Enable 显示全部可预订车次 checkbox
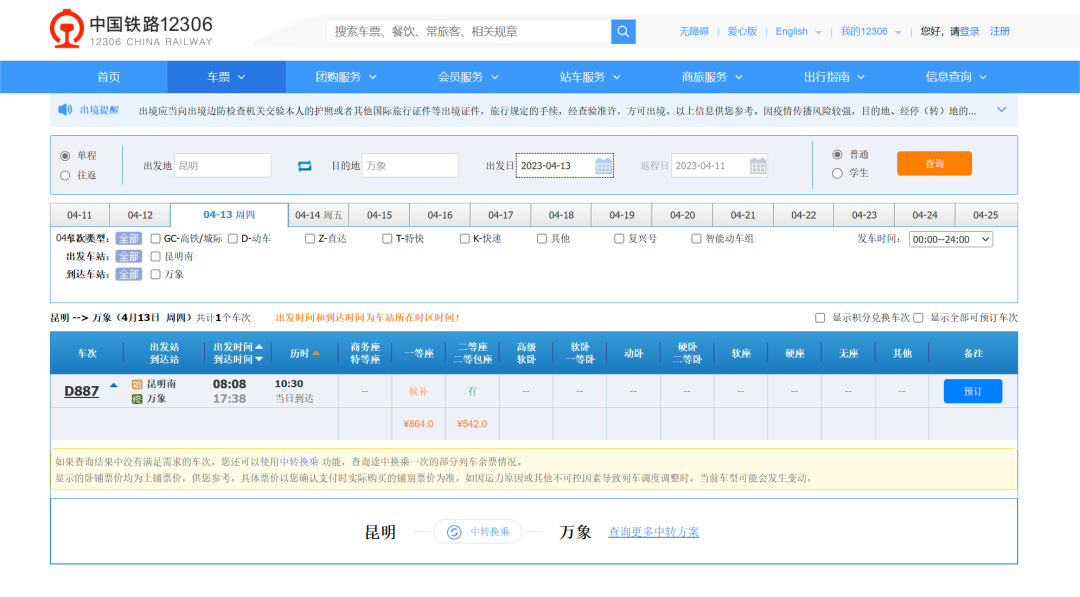Image resolution: width=1080 pixels, height=597 pixels. [918, 318]
